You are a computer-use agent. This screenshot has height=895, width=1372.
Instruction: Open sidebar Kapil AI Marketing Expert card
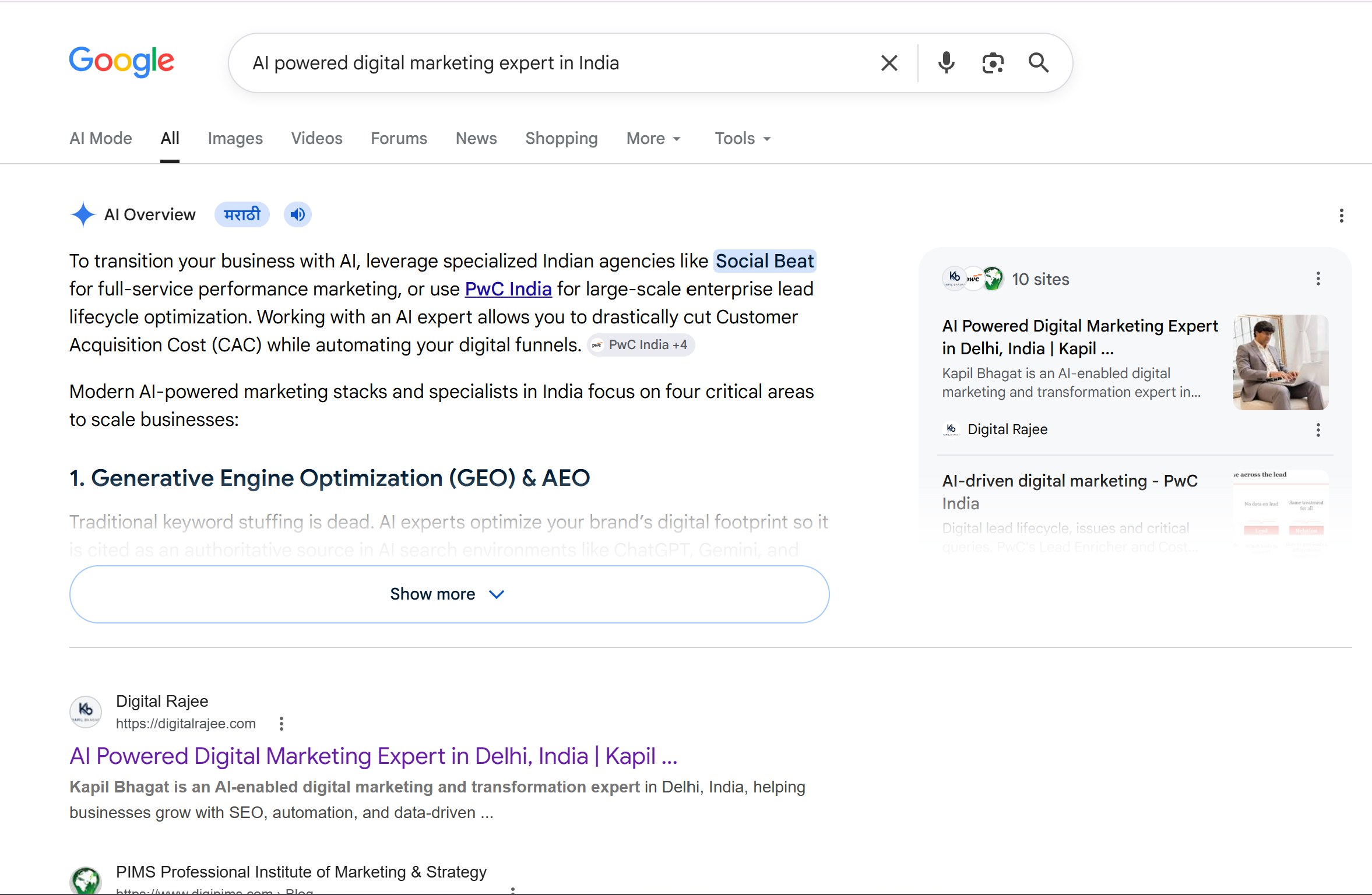[x=1079, y=337]
